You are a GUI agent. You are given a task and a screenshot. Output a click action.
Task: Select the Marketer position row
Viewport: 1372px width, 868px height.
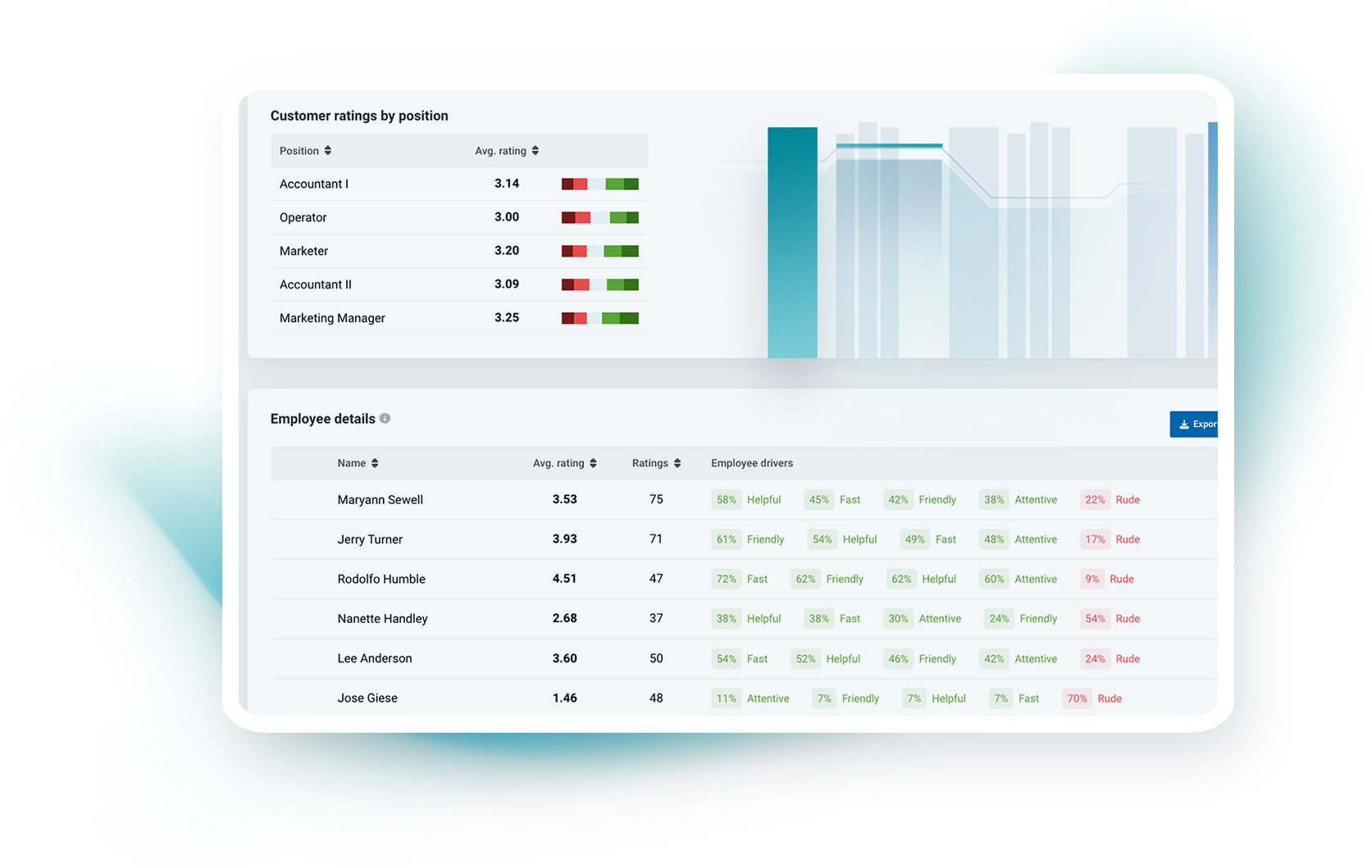coord(459,251)
